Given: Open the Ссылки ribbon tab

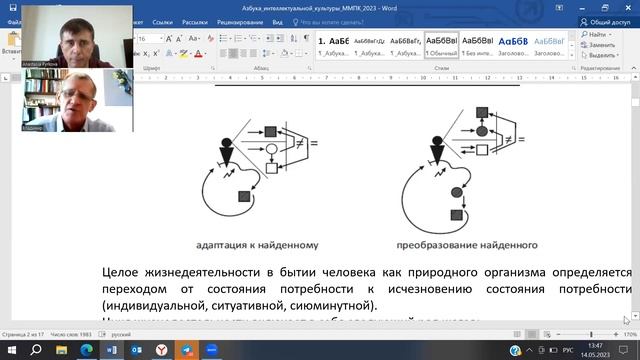Looking at the screenshot, I should (x=162, y=22).
